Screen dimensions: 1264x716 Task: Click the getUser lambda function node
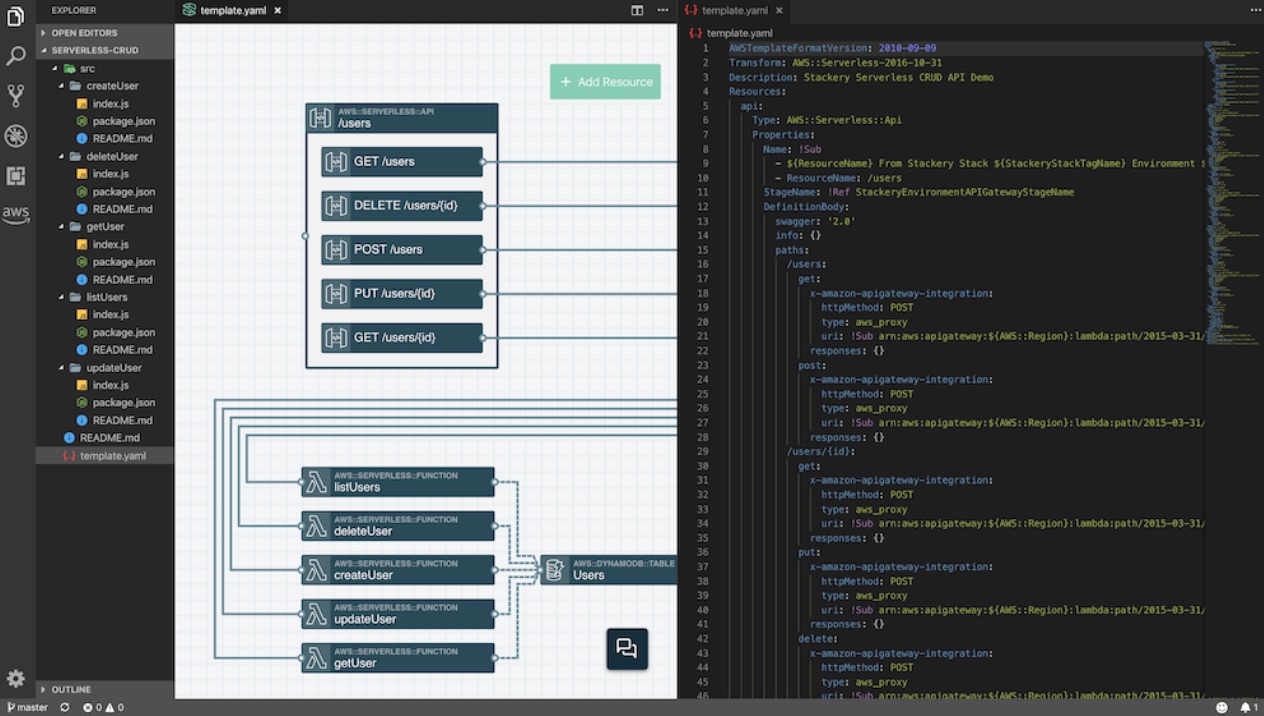pos(398,658)
